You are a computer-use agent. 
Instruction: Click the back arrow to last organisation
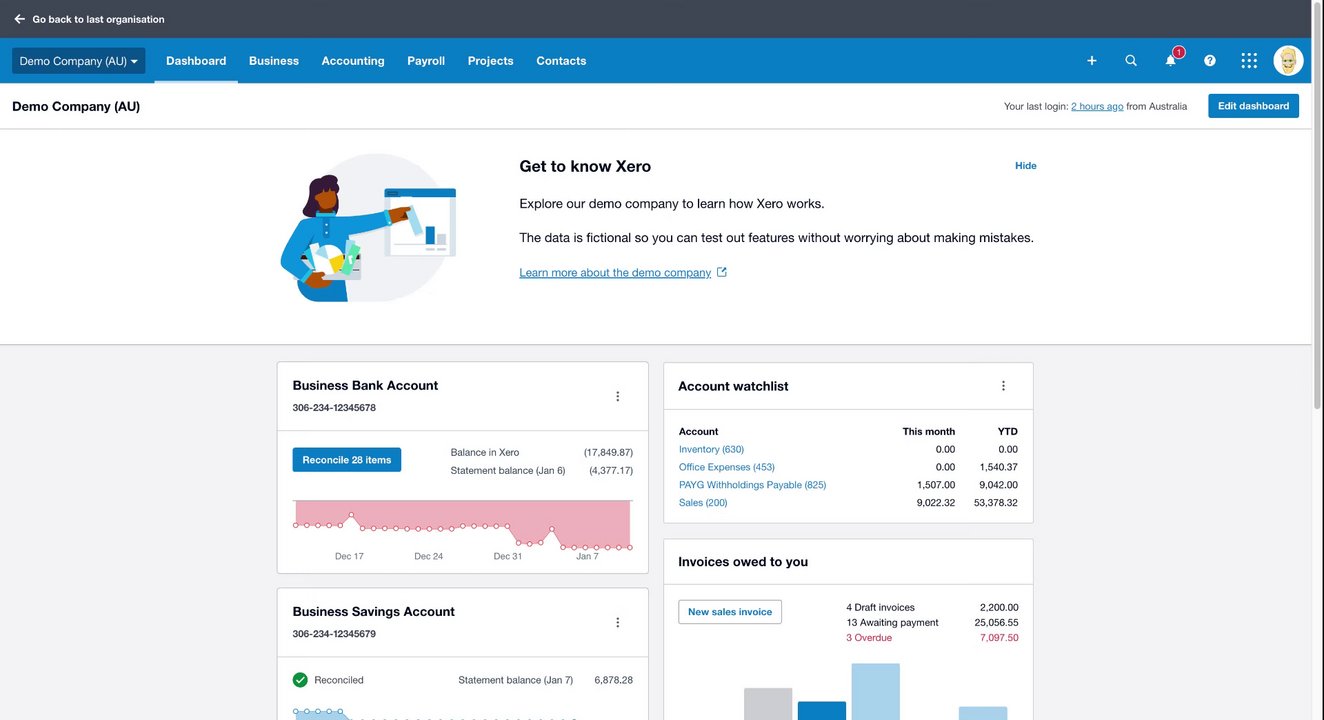(20, 19)
